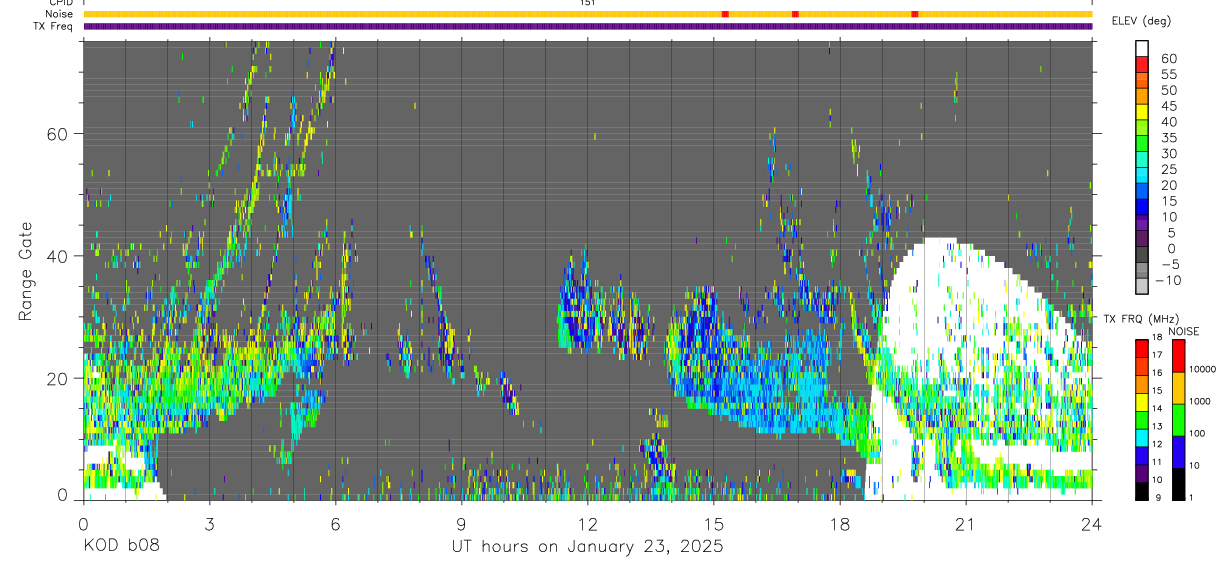Click the blue 10-100 NOISE bar segment

point(1178,451)
